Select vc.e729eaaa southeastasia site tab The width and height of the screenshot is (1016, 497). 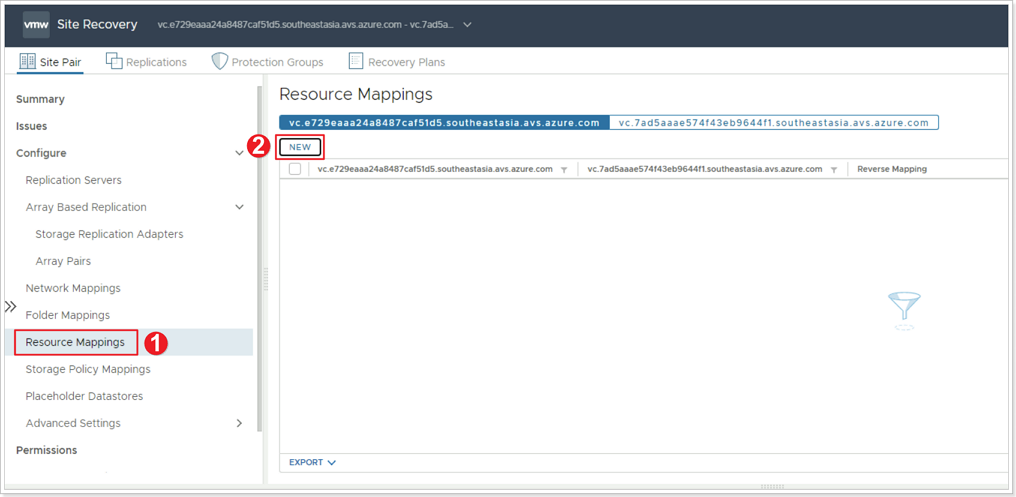(444, 122)
